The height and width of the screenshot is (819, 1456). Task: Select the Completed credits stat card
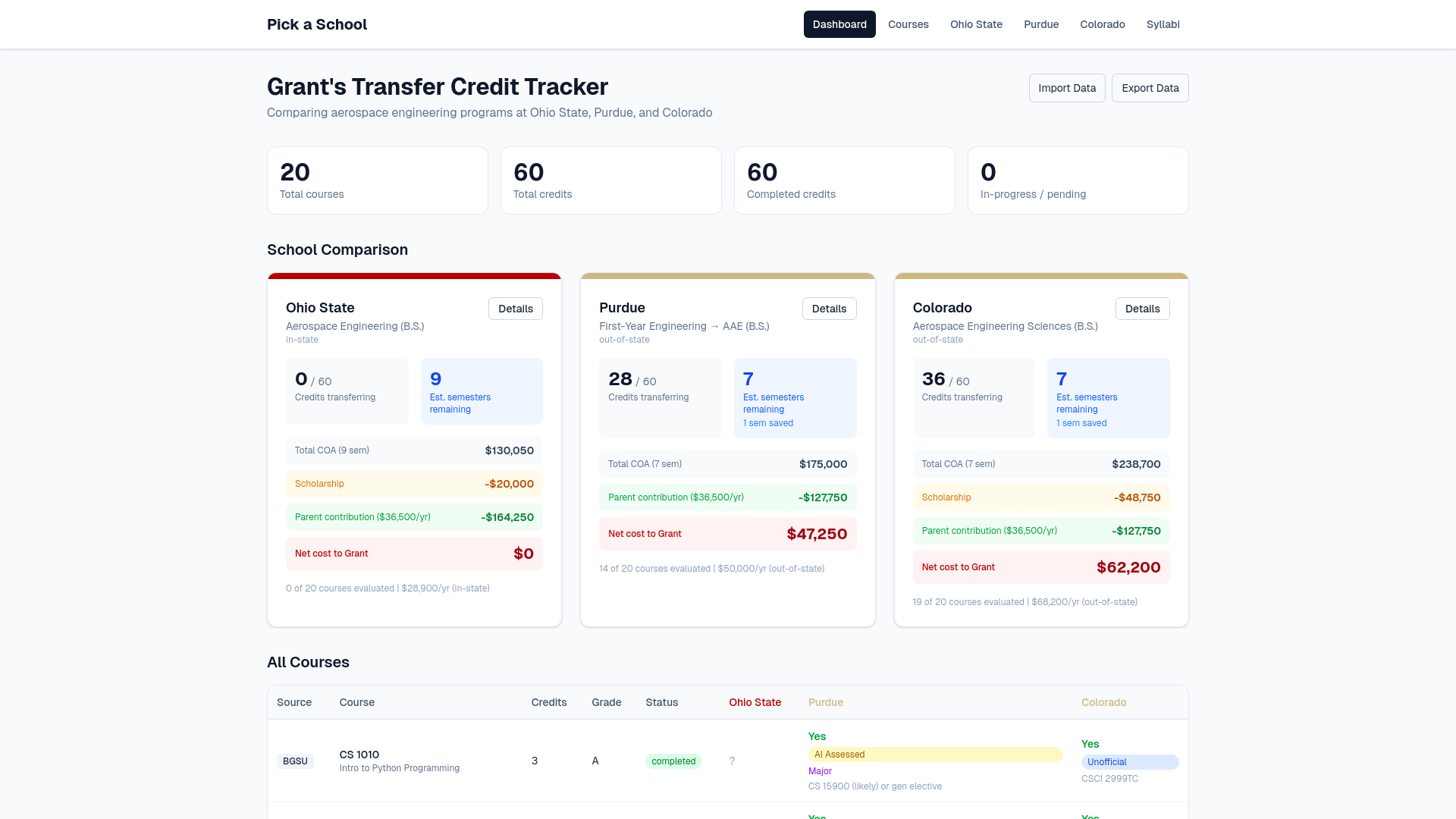coord(845,180)
